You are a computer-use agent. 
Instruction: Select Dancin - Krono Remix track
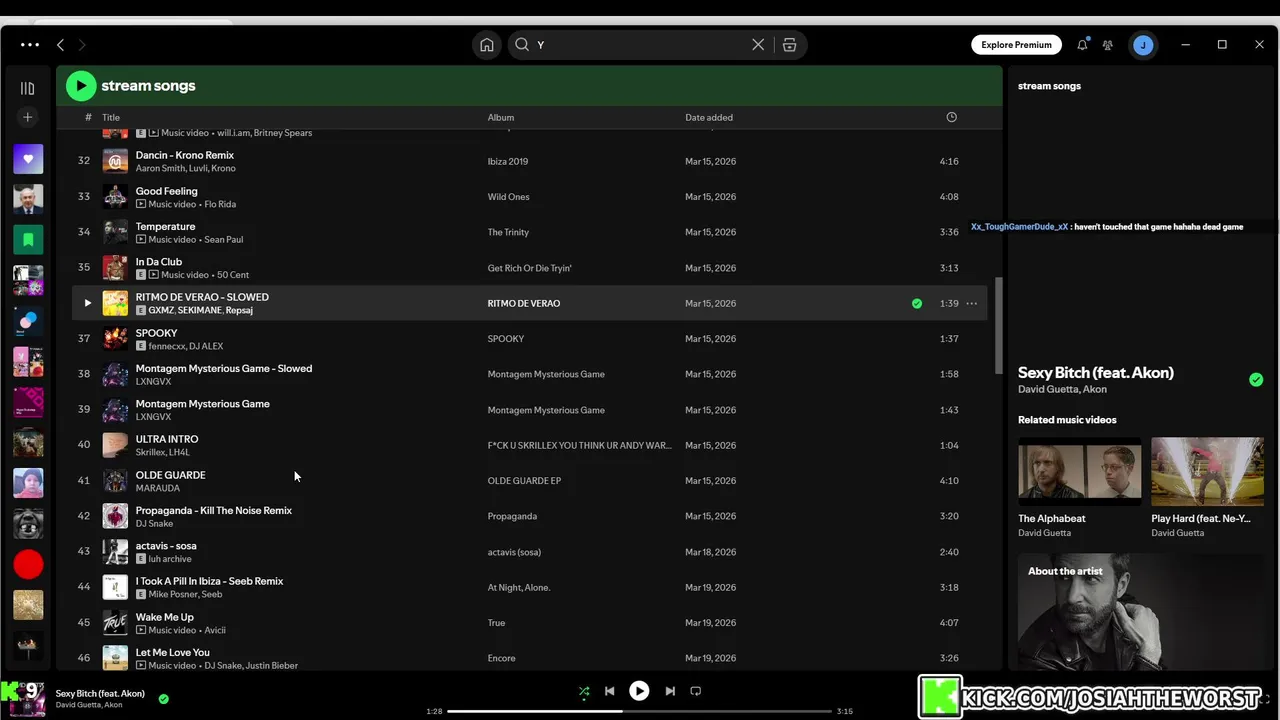(x=529, y=161)
